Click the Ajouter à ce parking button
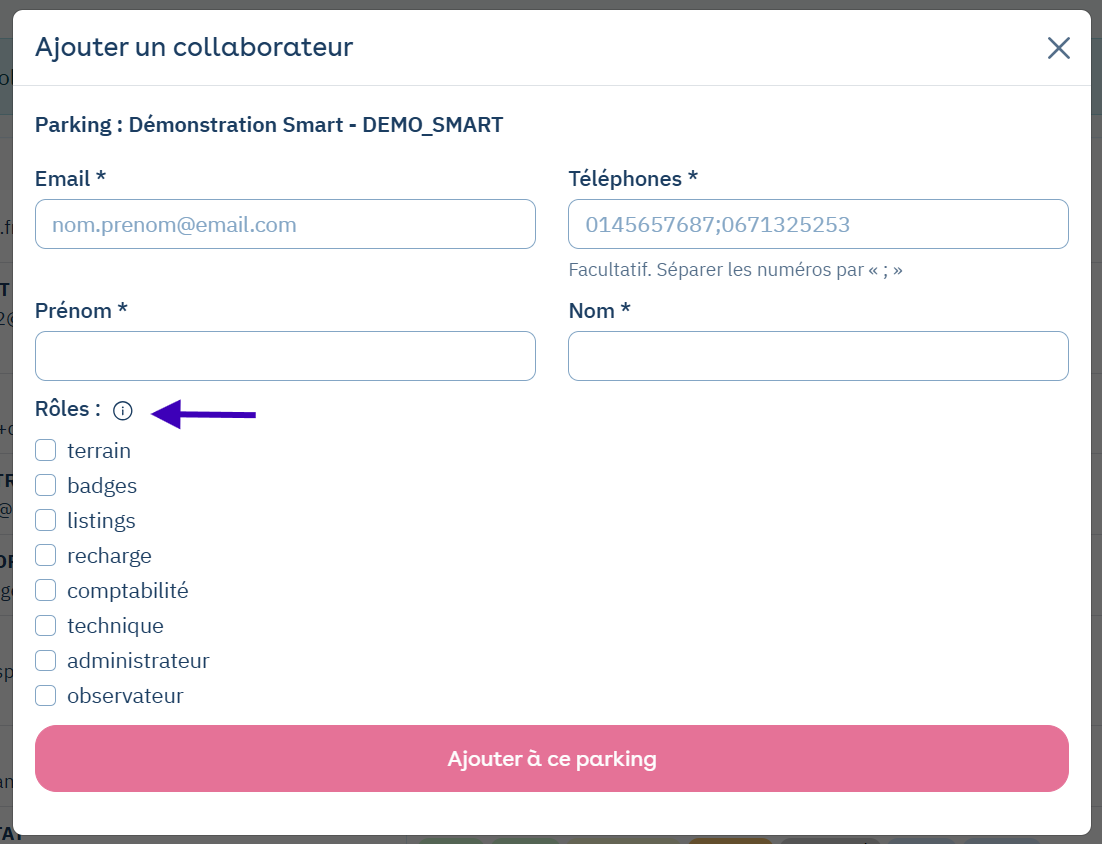The height and width of the screenshot is (844, 1102). tap(552, 759)
